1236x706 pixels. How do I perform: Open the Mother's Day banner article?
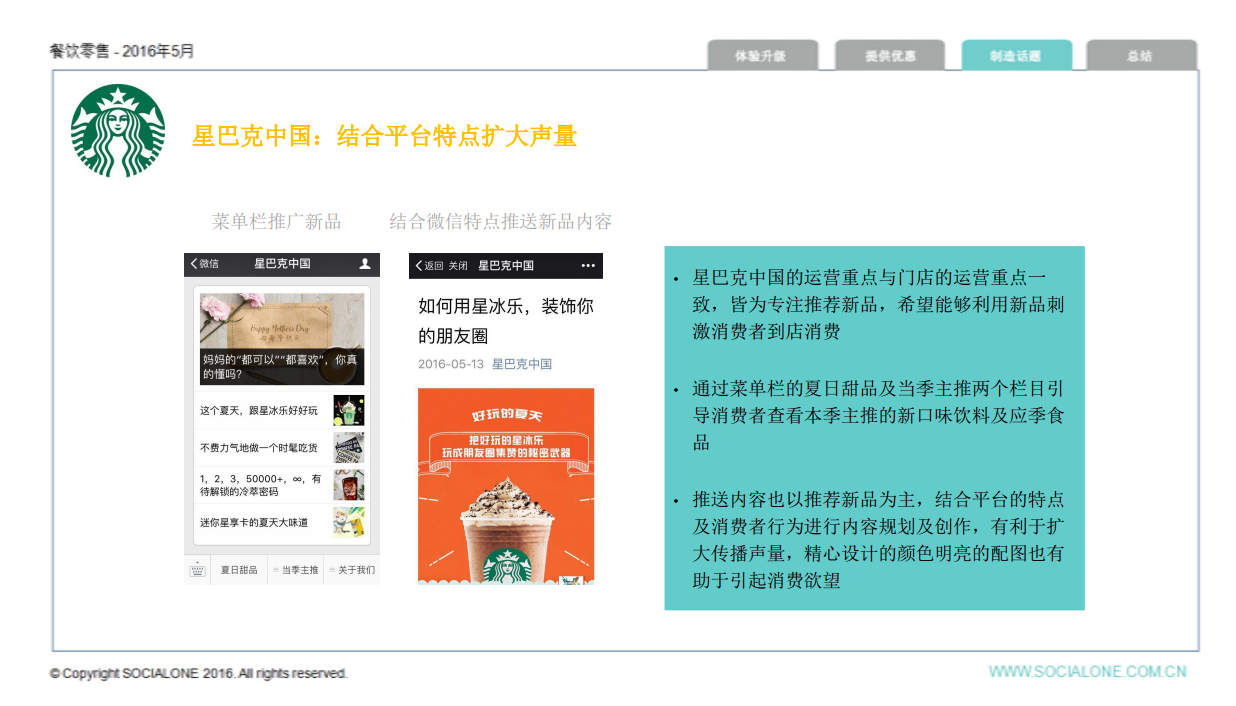(282, 339)
